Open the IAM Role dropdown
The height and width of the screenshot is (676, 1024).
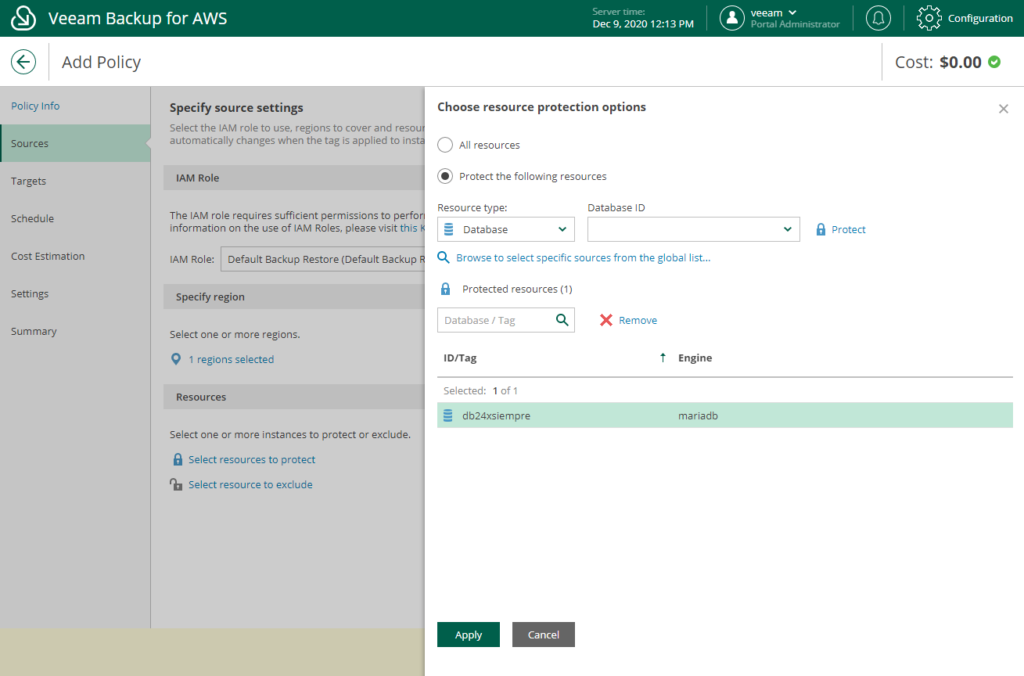pos(323,259)
